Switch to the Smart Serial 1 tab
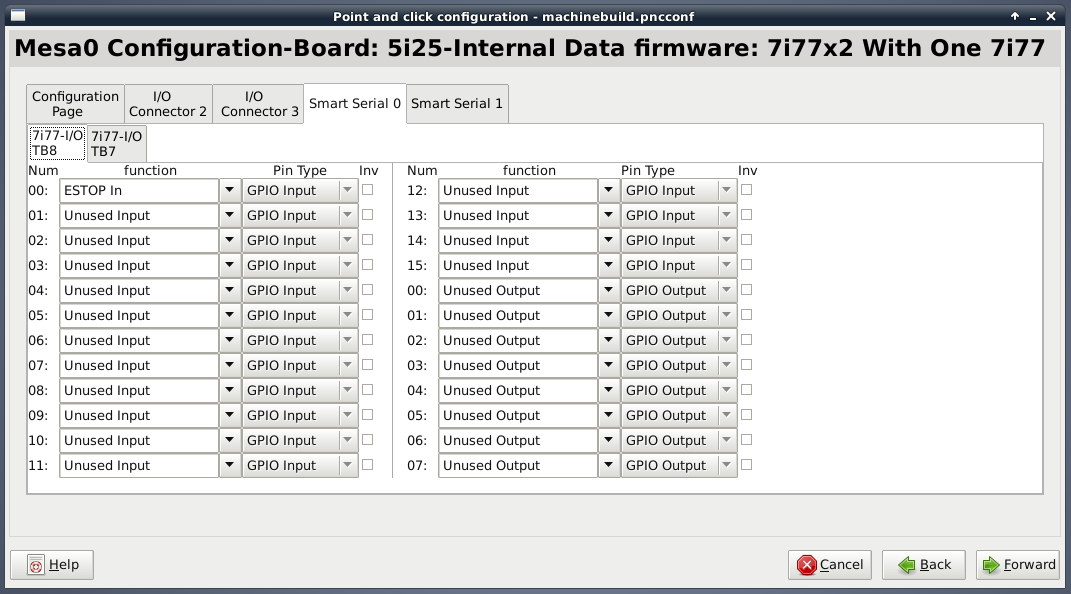The width and height of the screenshot is (1071, 594). pyautogui.click(x=457, y=104)
